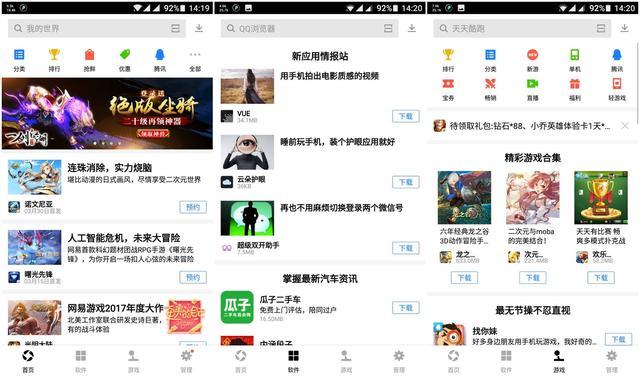640x378 pixels.
Task: Open 云朵护眼 cloud app icon
Action: click(227, 182)
